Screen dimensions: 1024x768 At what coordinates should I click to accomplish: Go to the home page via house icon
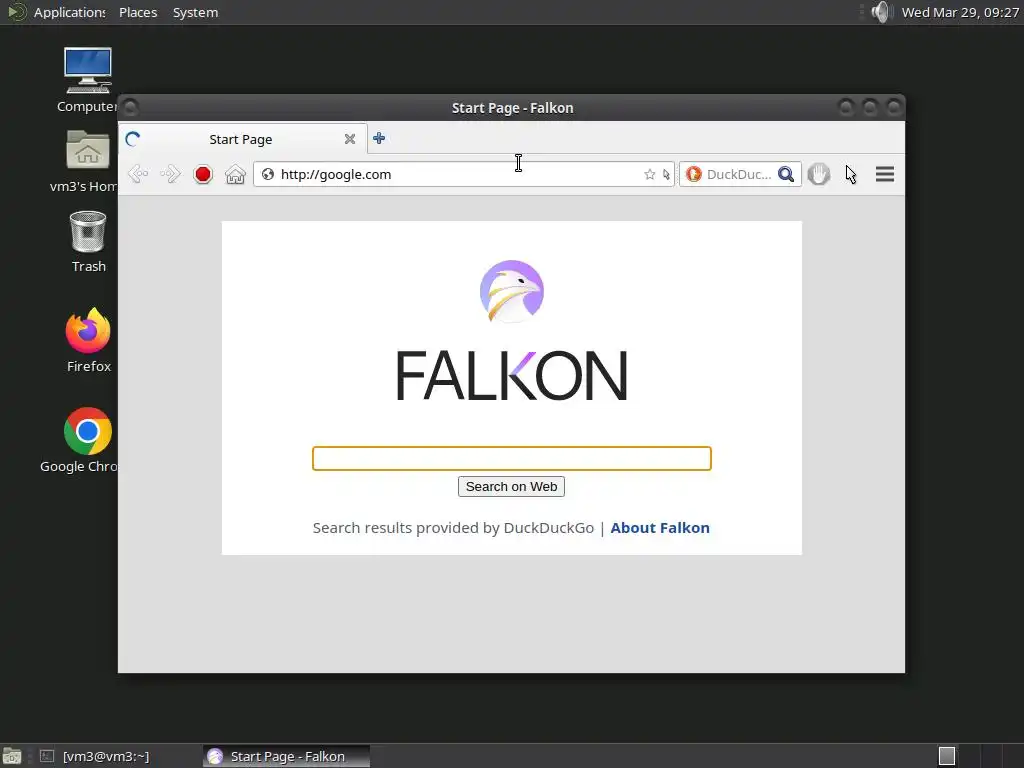(235, 174)
